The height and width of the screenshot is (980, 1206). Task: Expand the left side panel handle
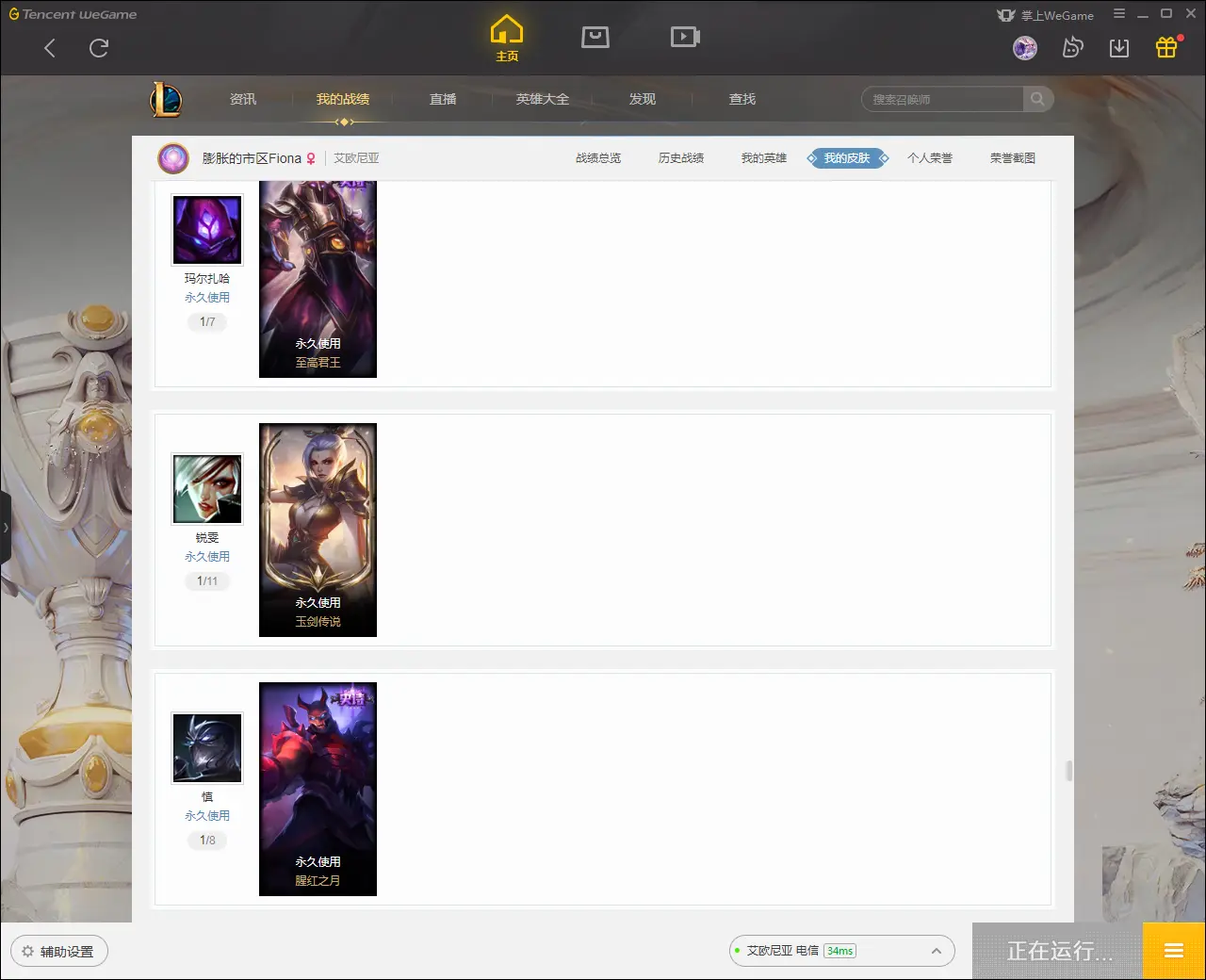click(6, 528)
